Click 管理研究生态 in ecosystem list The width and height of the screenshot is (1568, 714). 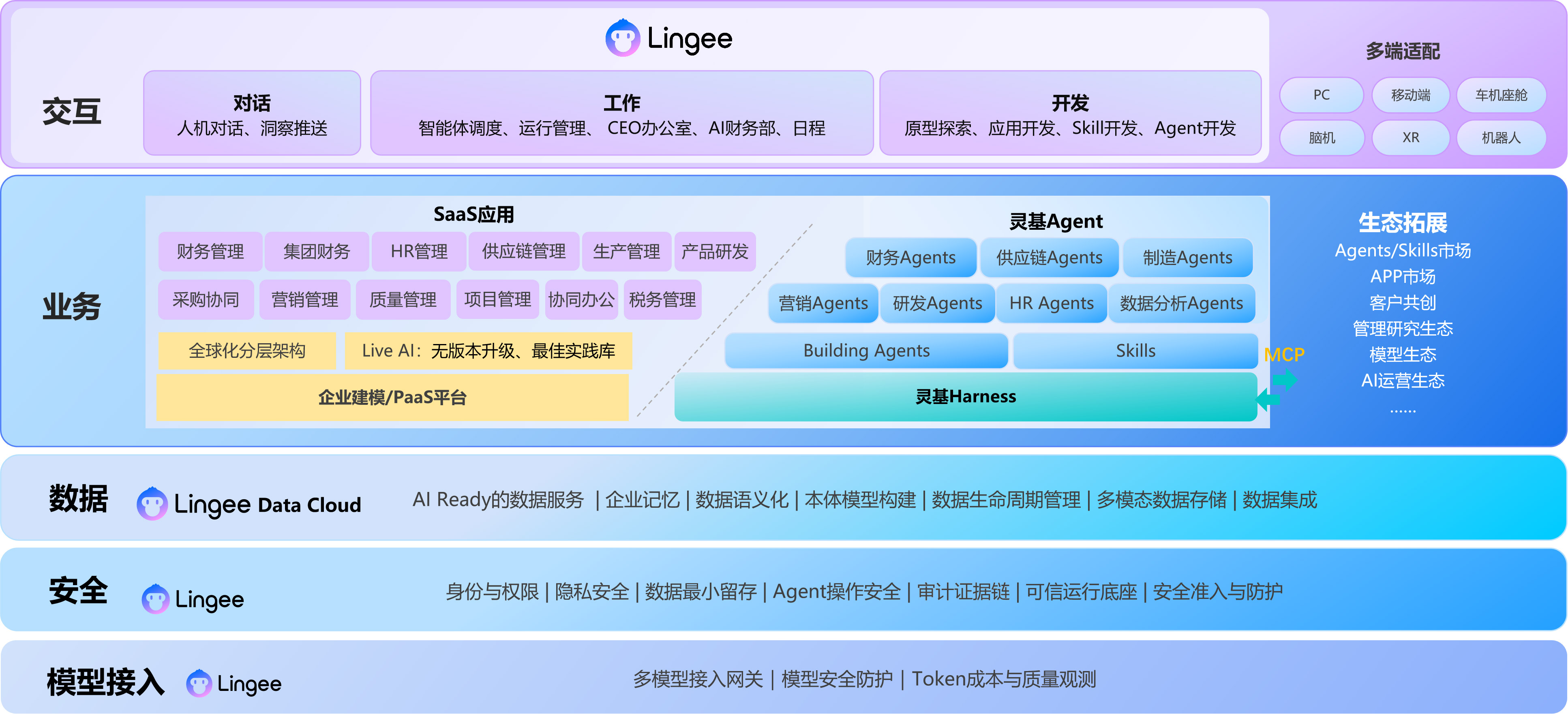point(1403,329)
